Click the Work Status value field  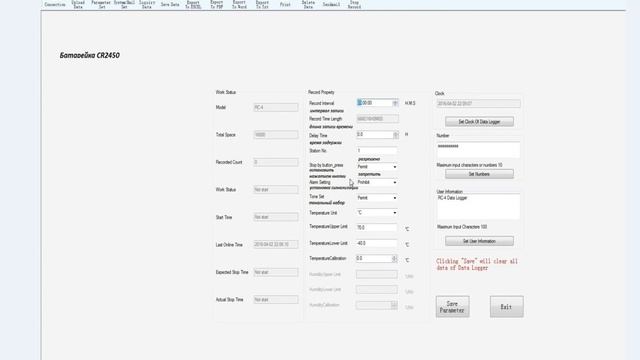(x=276, y=190)
